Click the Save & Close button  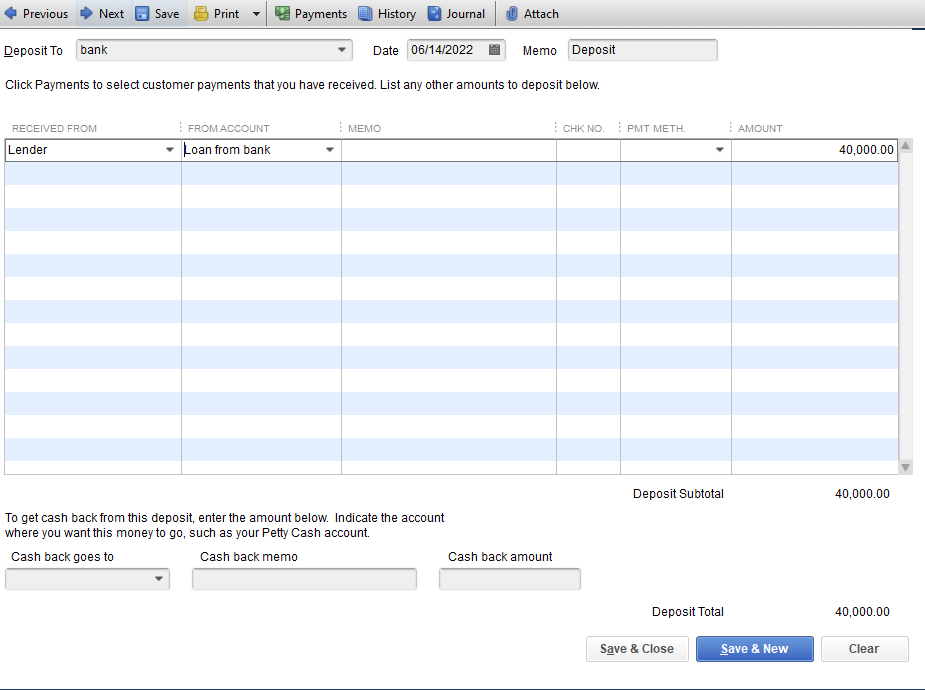click(x=637, y=649)
